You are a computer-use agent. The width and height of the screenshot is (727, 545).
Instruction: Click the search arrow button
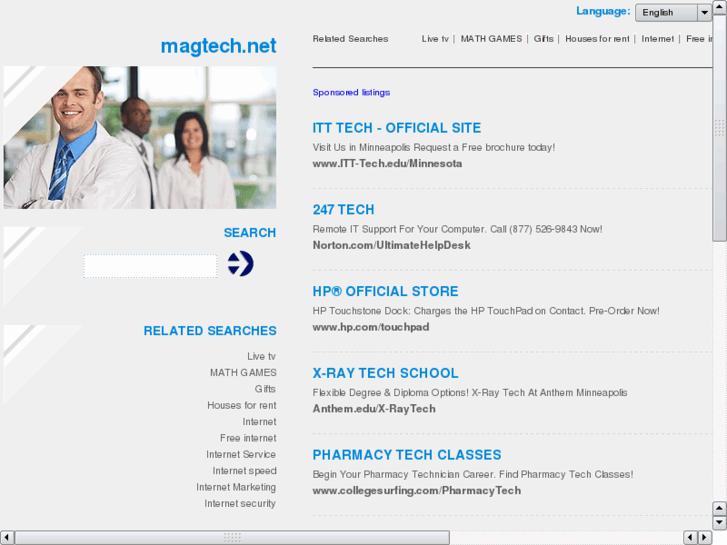point(240,263)
